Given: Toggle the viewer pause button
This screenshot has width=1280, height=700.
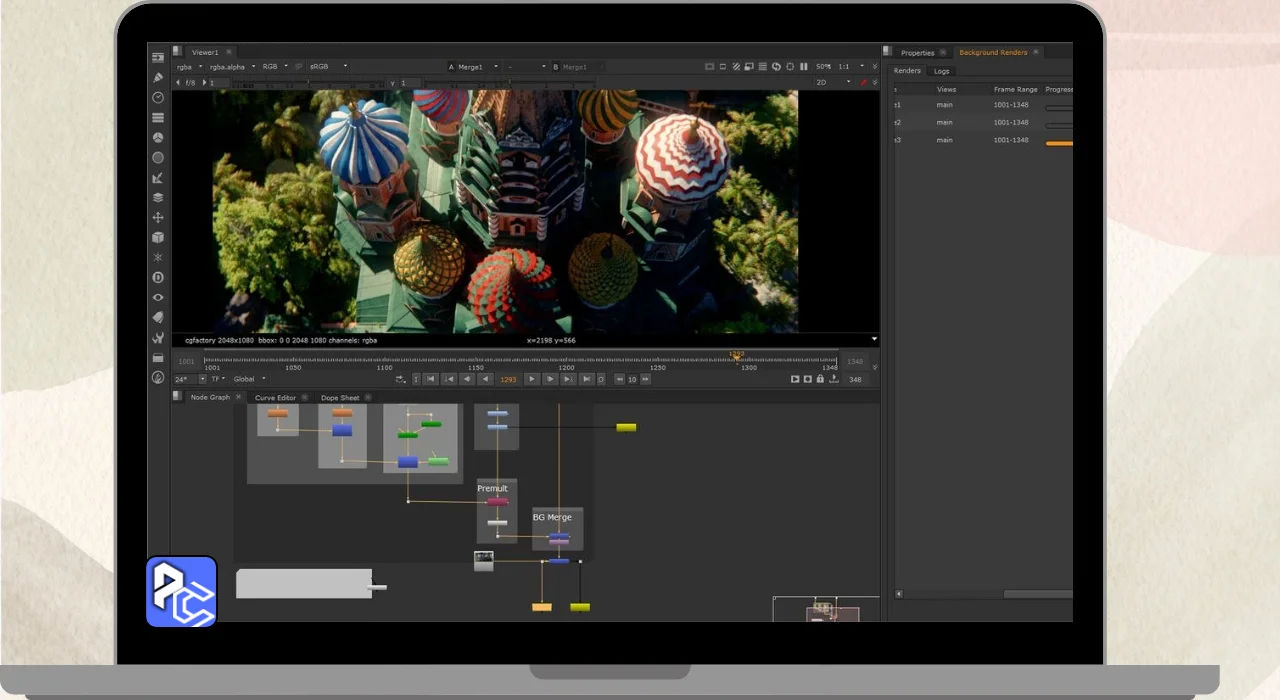Looking at the screenshot, I should coord(803,67).
